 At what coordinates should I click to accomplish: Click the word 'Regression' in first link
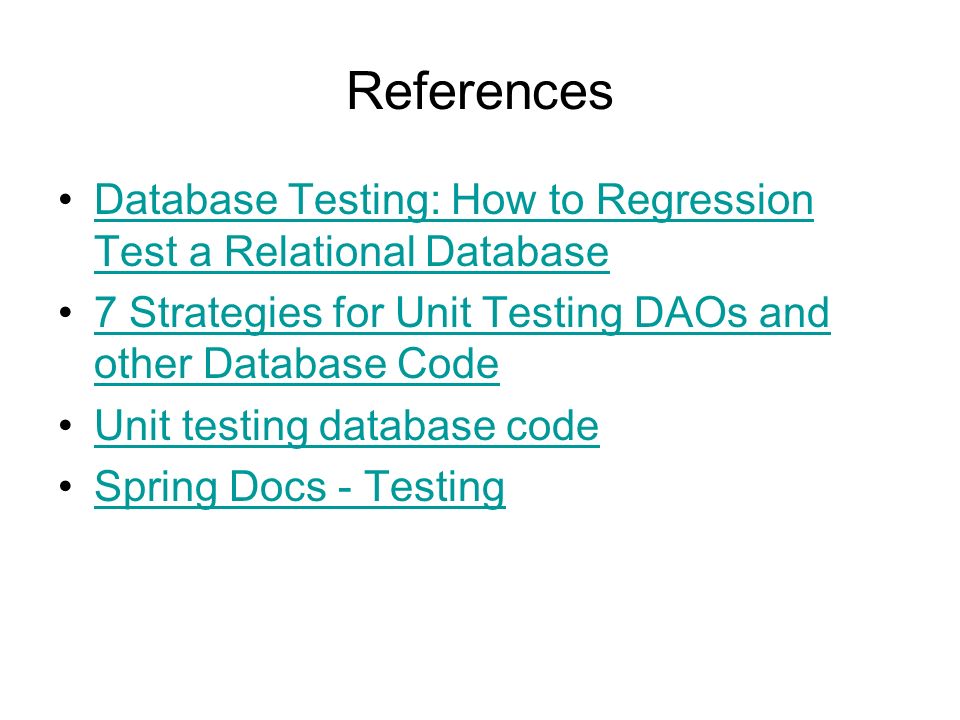click(705, 201)
